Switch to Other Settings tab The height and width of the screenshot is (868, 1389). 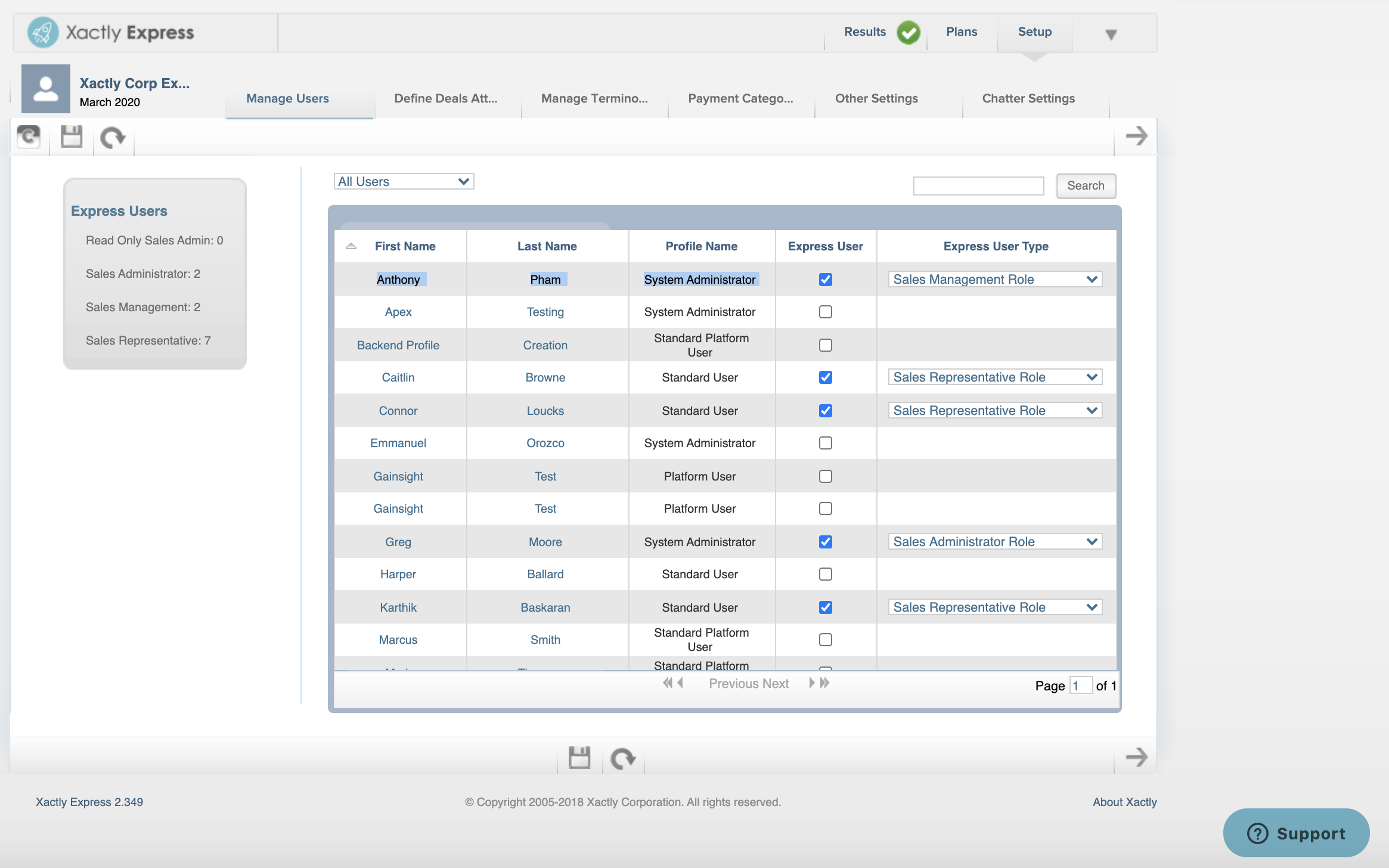coord(876,98)
